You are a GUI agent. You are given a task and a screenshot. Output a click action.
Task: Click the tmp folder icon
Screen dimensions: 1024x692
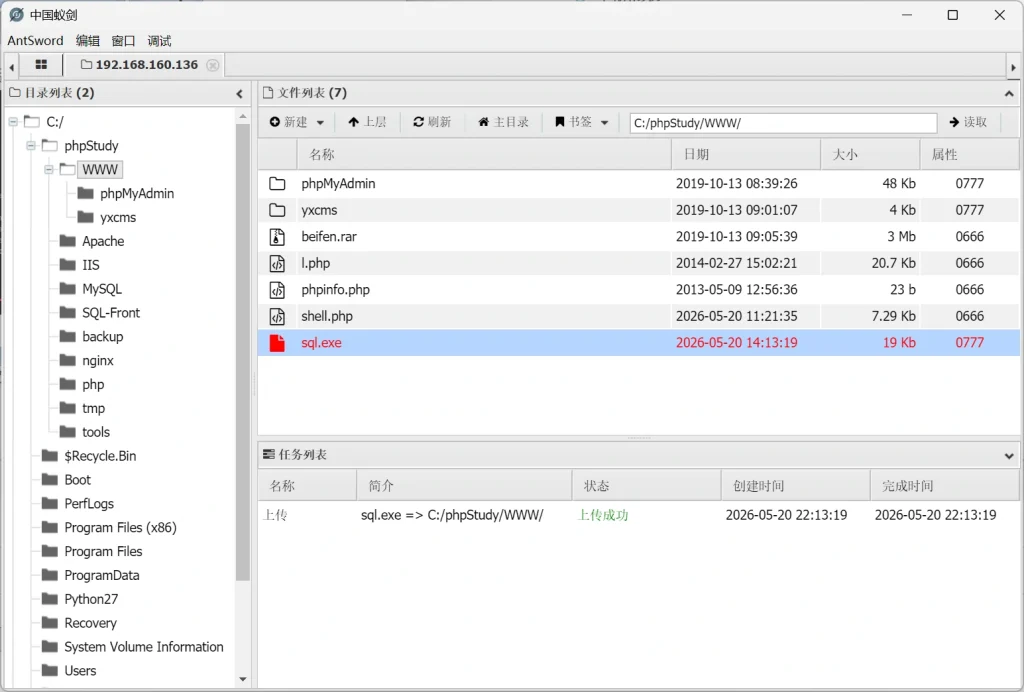pos(67,407)
